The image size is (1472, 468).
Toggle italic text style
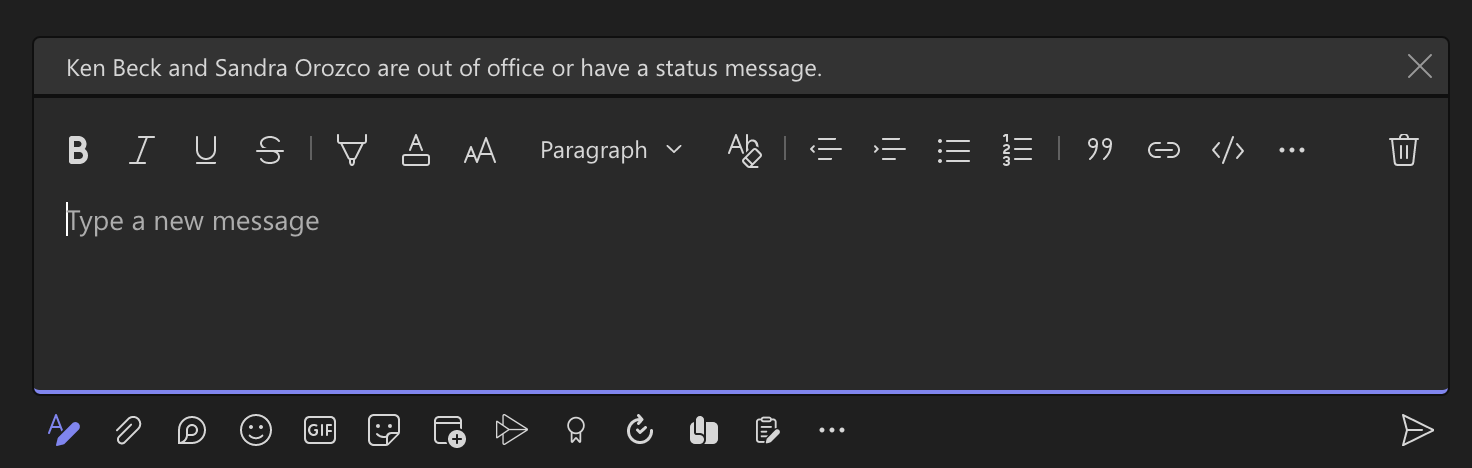tap(141, 151)
